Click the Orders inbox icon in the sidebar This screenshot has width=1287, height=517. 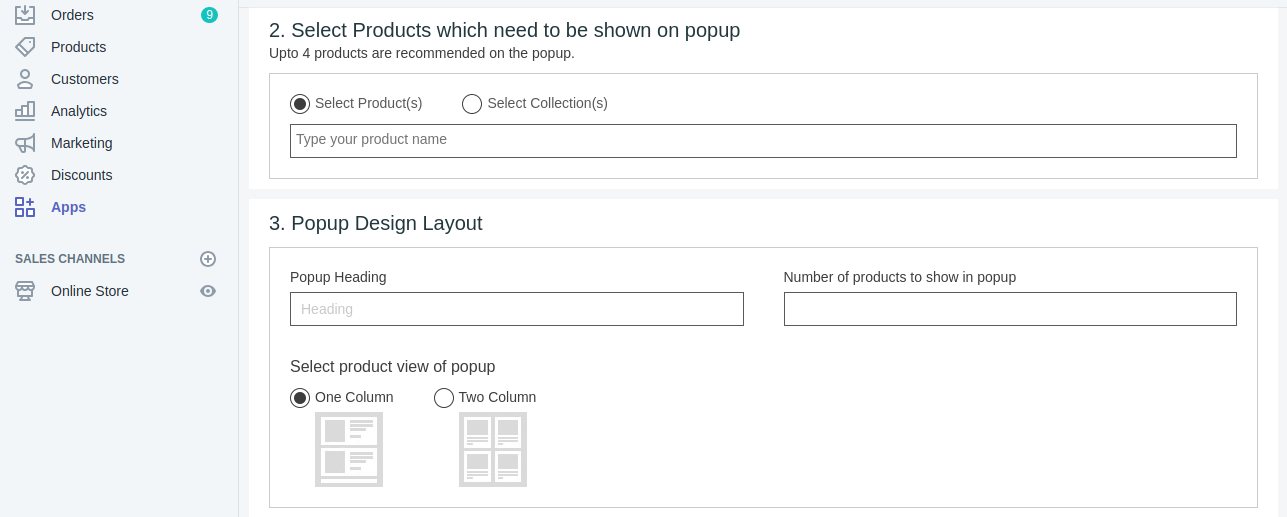click(25, 14)
